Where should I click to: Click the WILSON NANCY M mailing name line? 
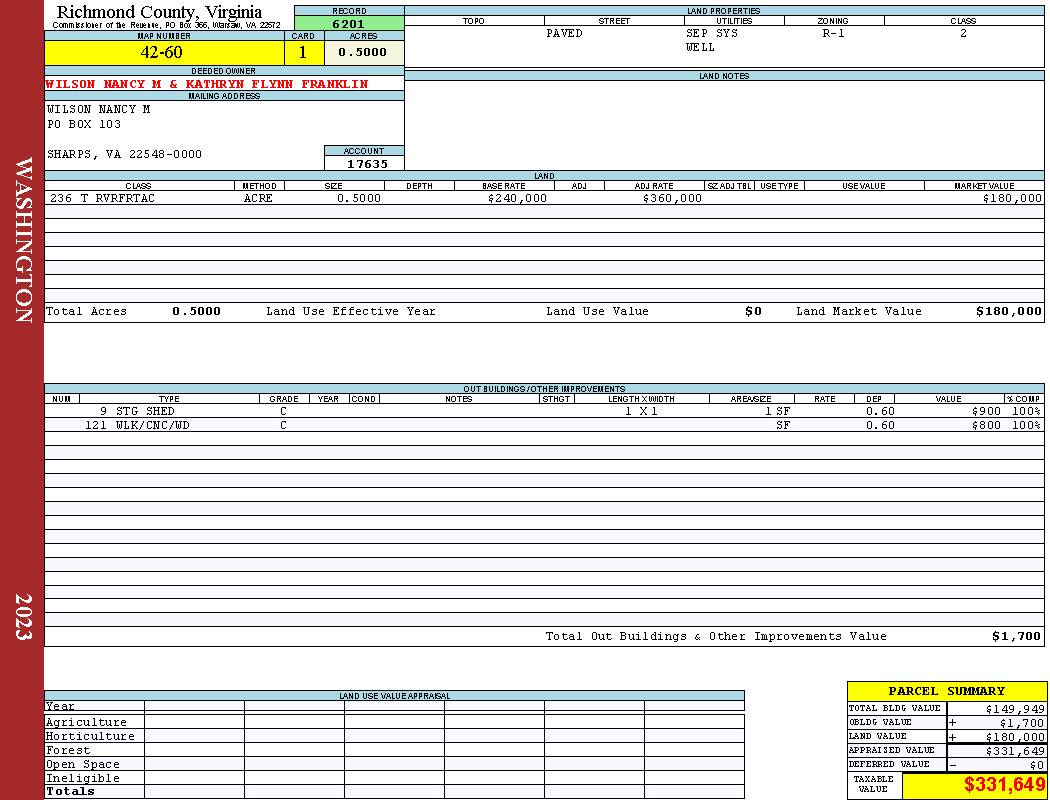(x=98, y=109)
